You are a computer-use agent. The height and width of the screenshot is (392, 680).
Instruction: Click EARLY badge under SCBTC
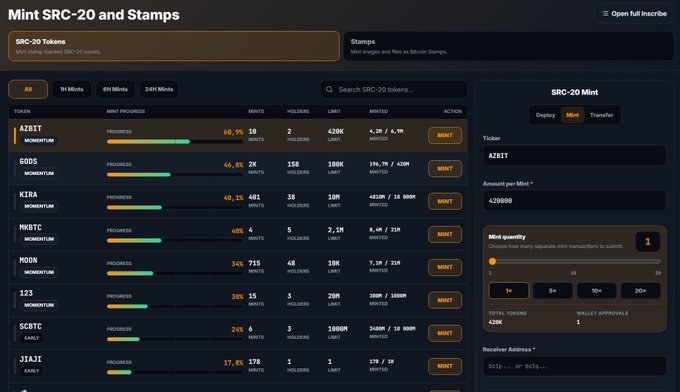pos(32,338)
